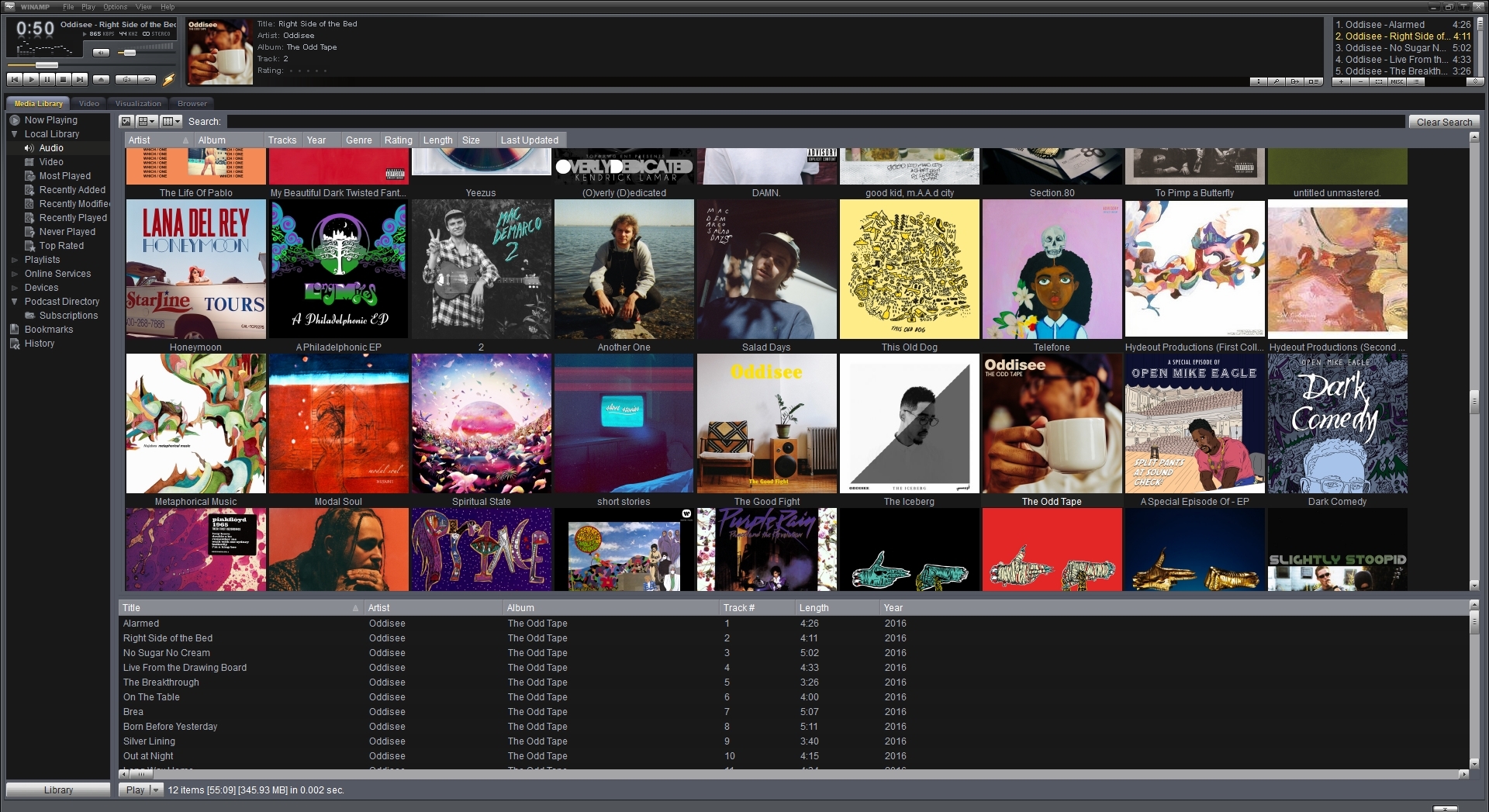
Task: Open the Winamp main menu icon
Action: point(9,7)
